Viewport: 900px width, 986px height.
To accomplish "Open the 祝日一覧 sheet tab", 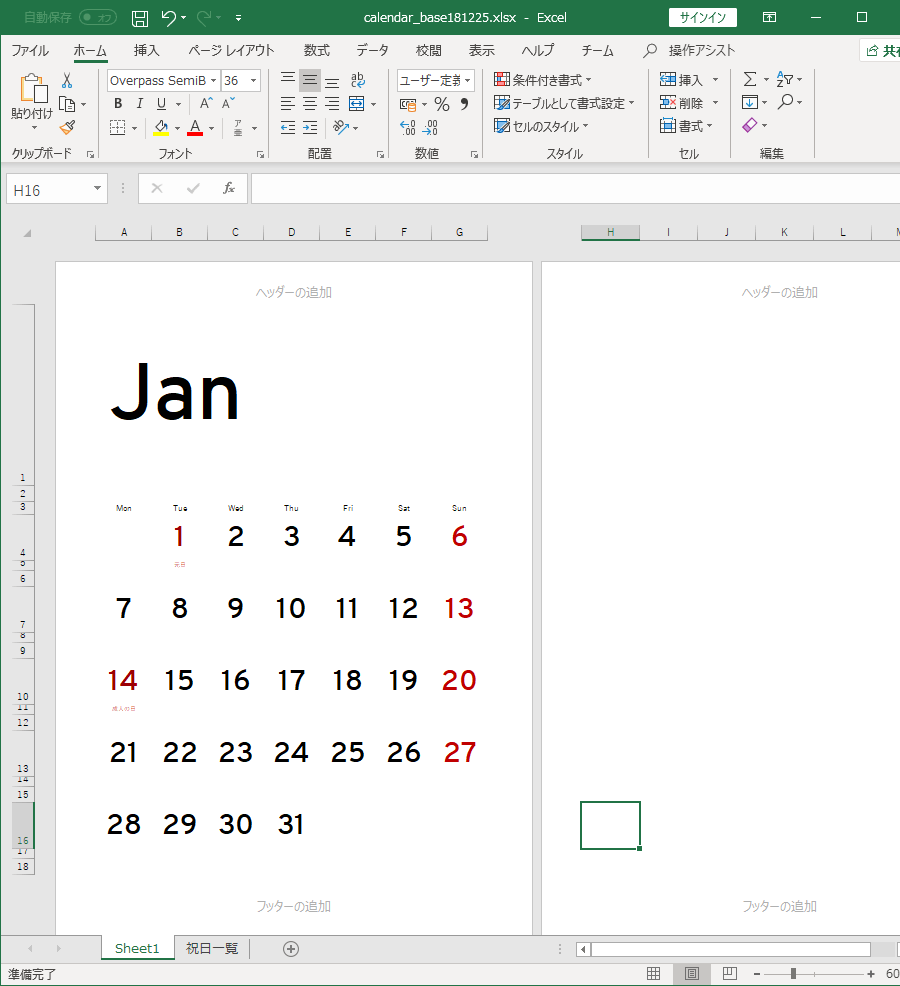I will coord(211,948).
